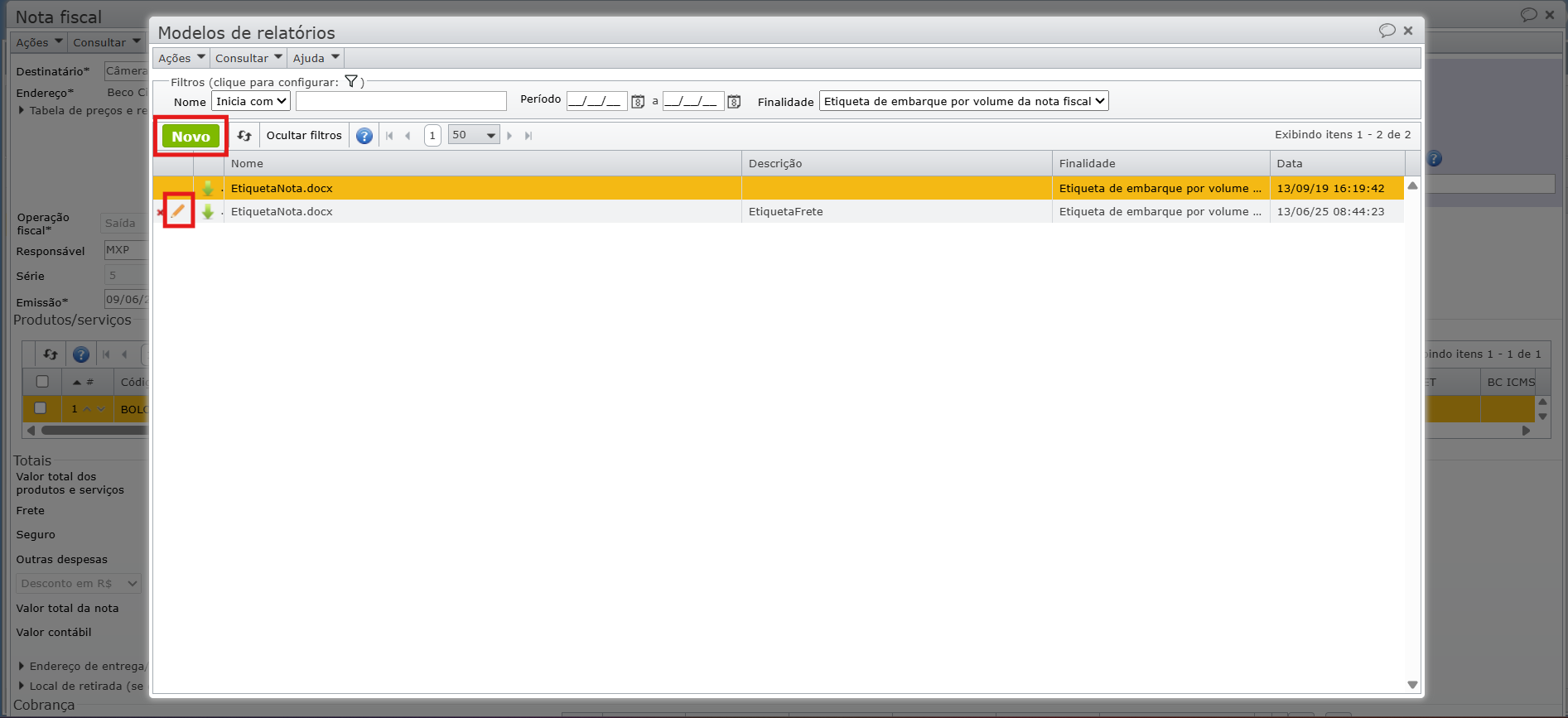Move product item 1 down in Nota fiscal

[x=101, y=409]
